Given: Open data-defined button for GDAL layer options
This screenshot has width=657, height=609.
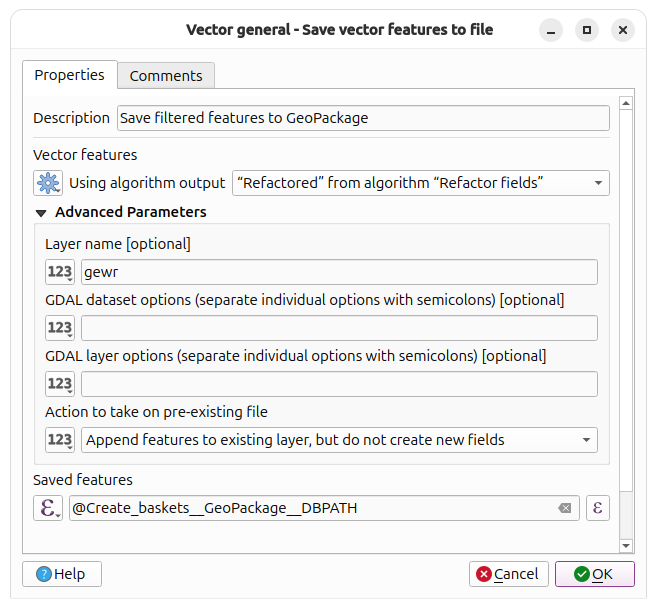Looking at the screenshot, I should click(x=60, y=384).
